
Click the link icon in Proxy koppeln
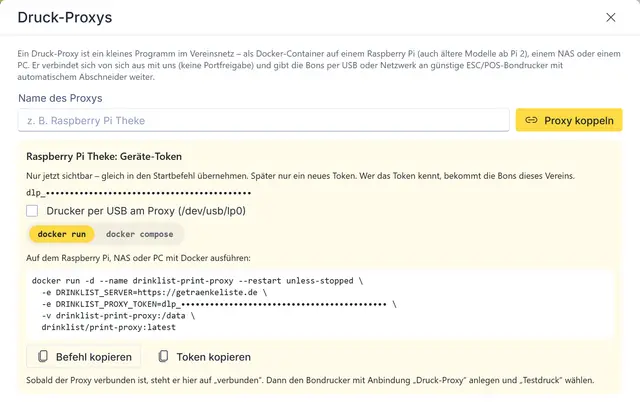(531, 120)
